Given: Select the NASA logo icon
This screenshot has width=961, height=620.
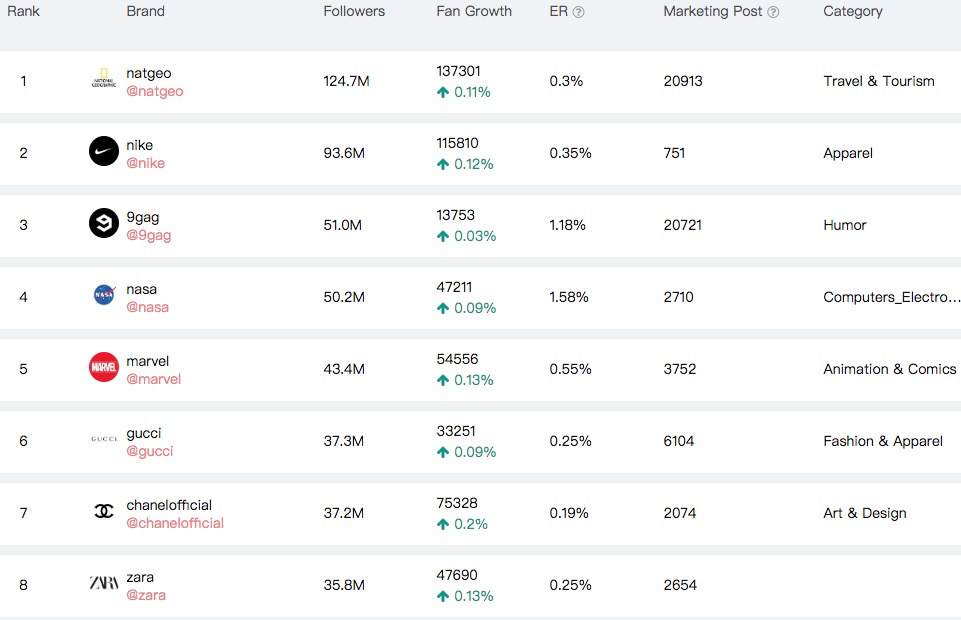Looking at the screenshot, I should pyautogui.click(x=104, y=295).
